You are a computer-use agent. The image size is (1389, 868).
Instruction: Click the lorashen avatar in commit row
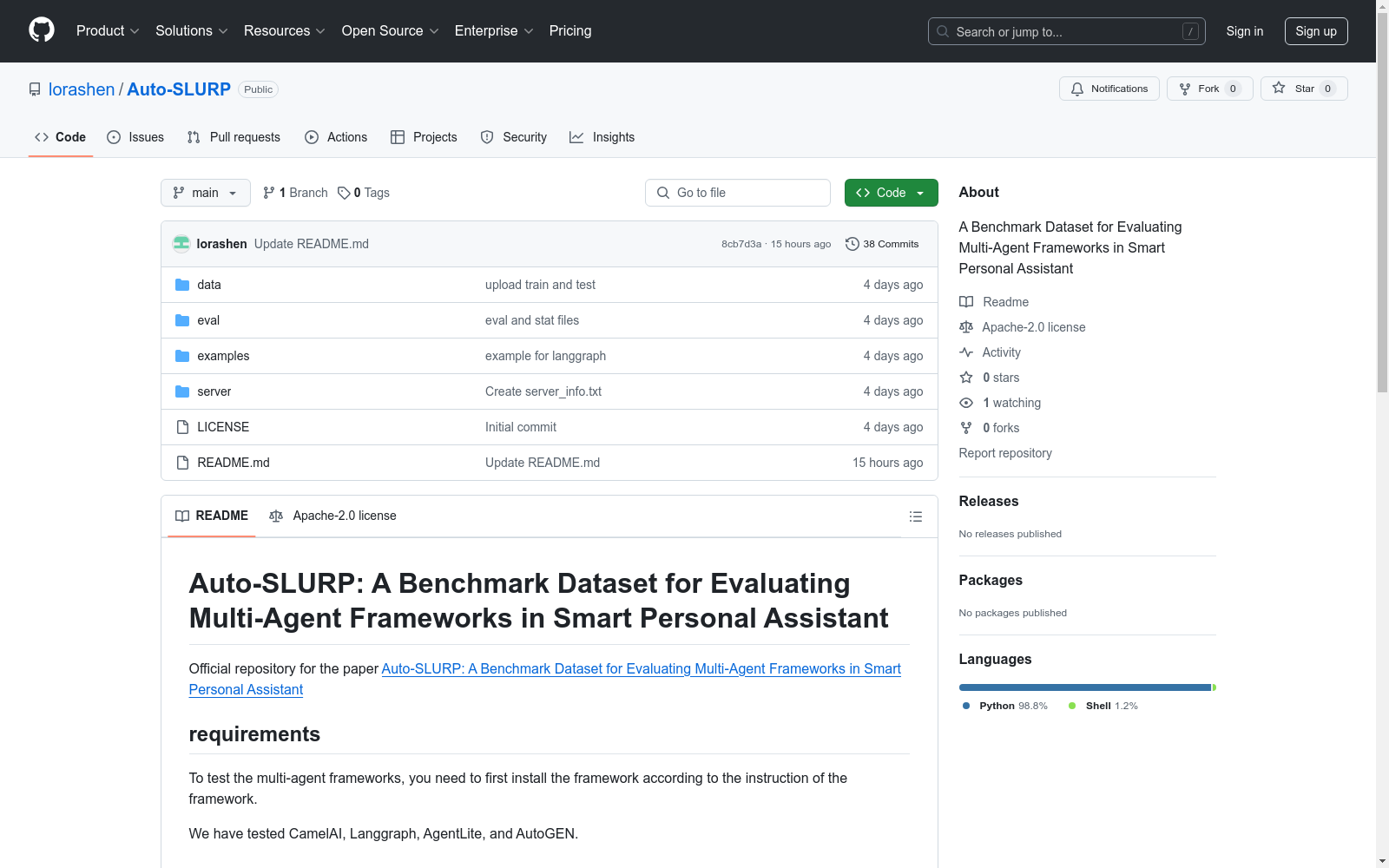181,244
